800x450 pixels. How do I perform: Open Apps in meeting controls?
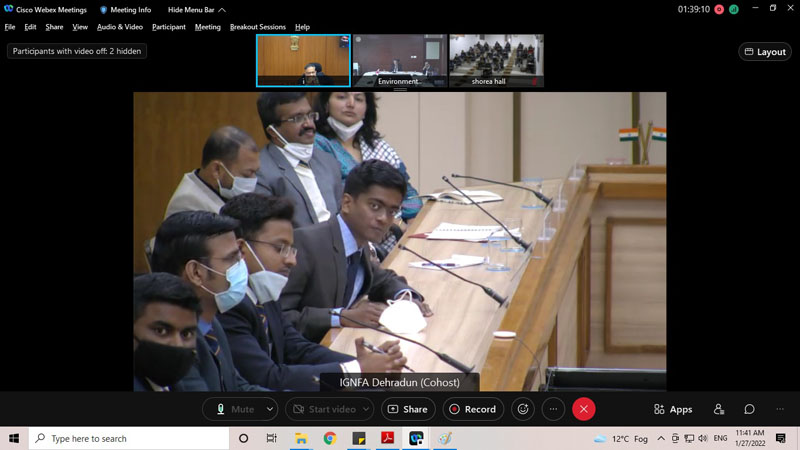click(x=673, y=409)
